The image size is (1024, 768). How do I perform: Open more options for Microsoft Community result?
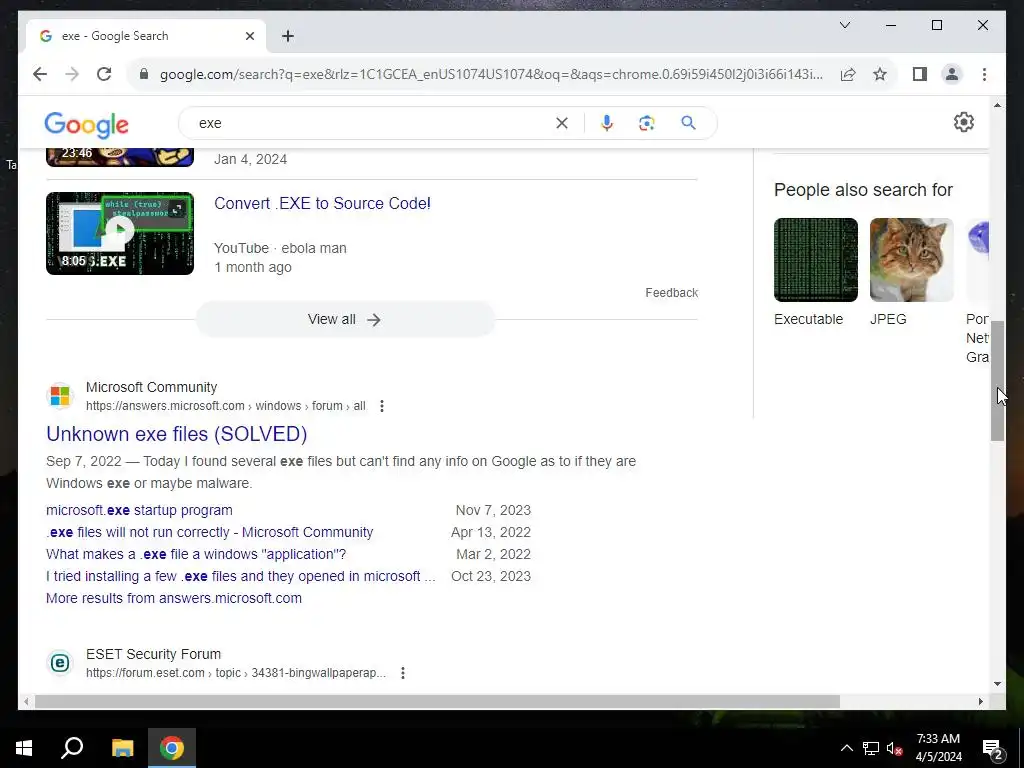coord(382,406)
